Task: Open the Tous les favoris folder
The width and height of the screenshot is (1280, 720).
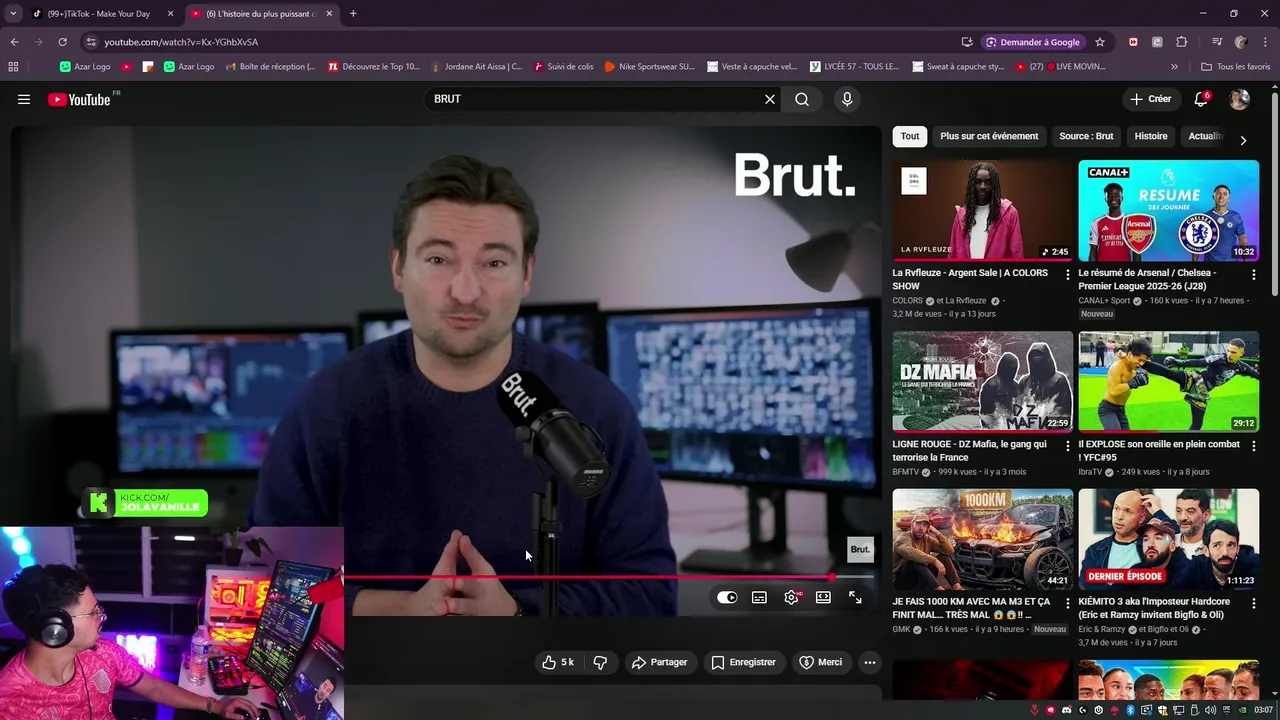Action: click(x=1236, y=67)
